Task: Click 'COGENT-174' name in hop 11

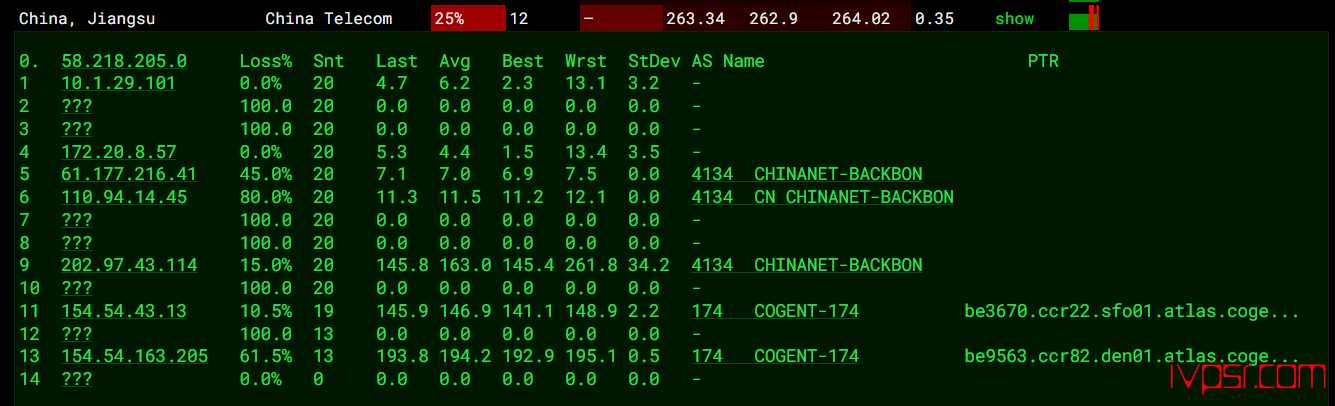Action: [806, 311]
